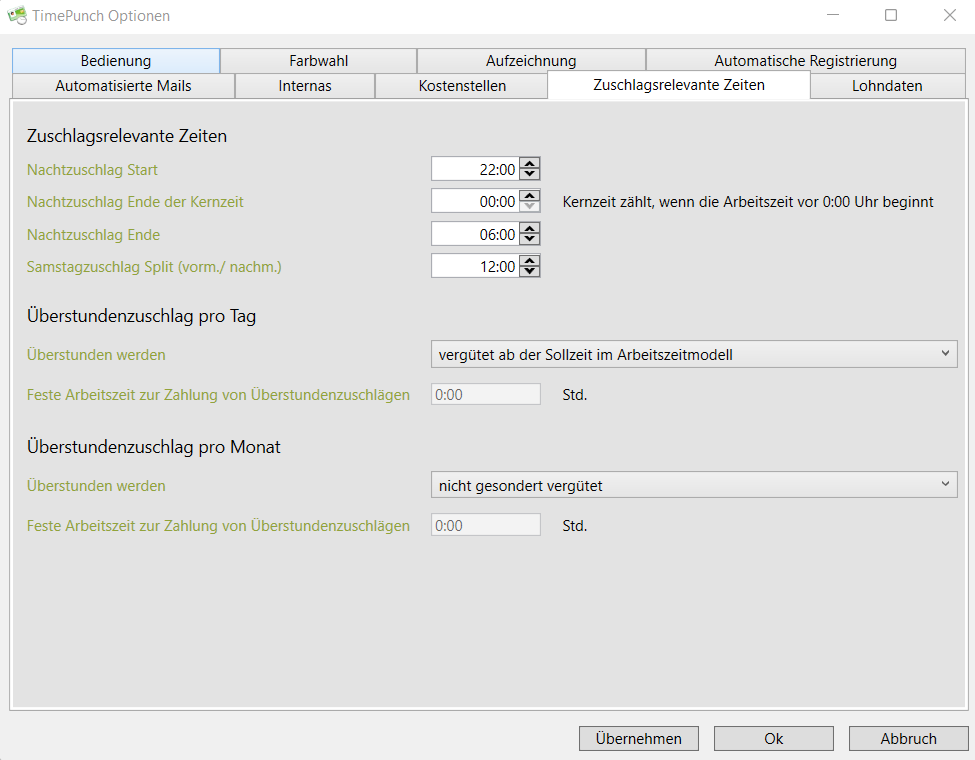Switch to the Kostenstellen tab
Image resolution: width=975 pixels, height=760 pixels.
(462, 86)
